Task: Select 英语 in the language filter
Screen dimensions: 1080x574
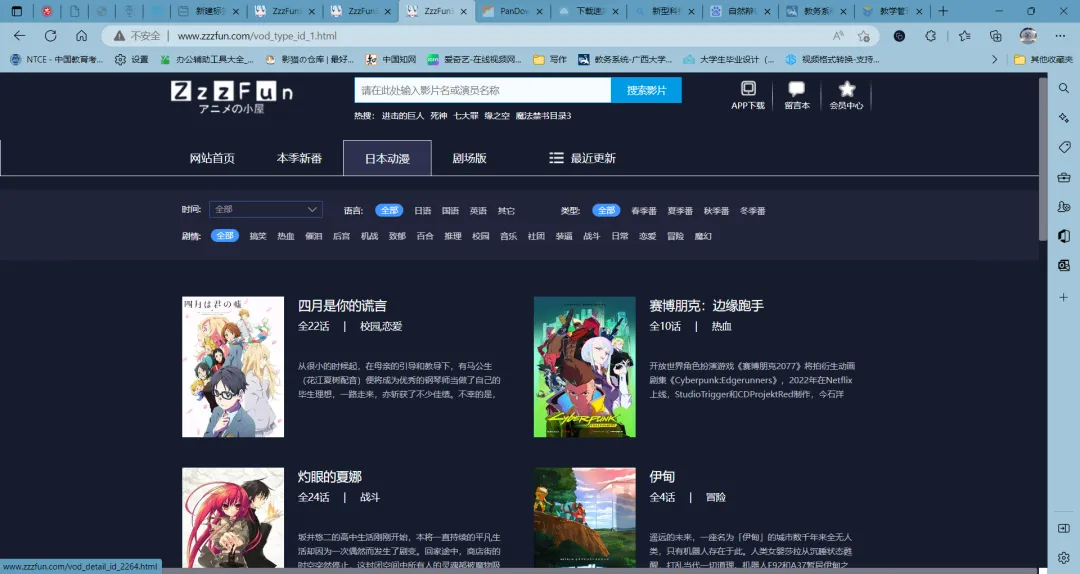Action: 478,211
